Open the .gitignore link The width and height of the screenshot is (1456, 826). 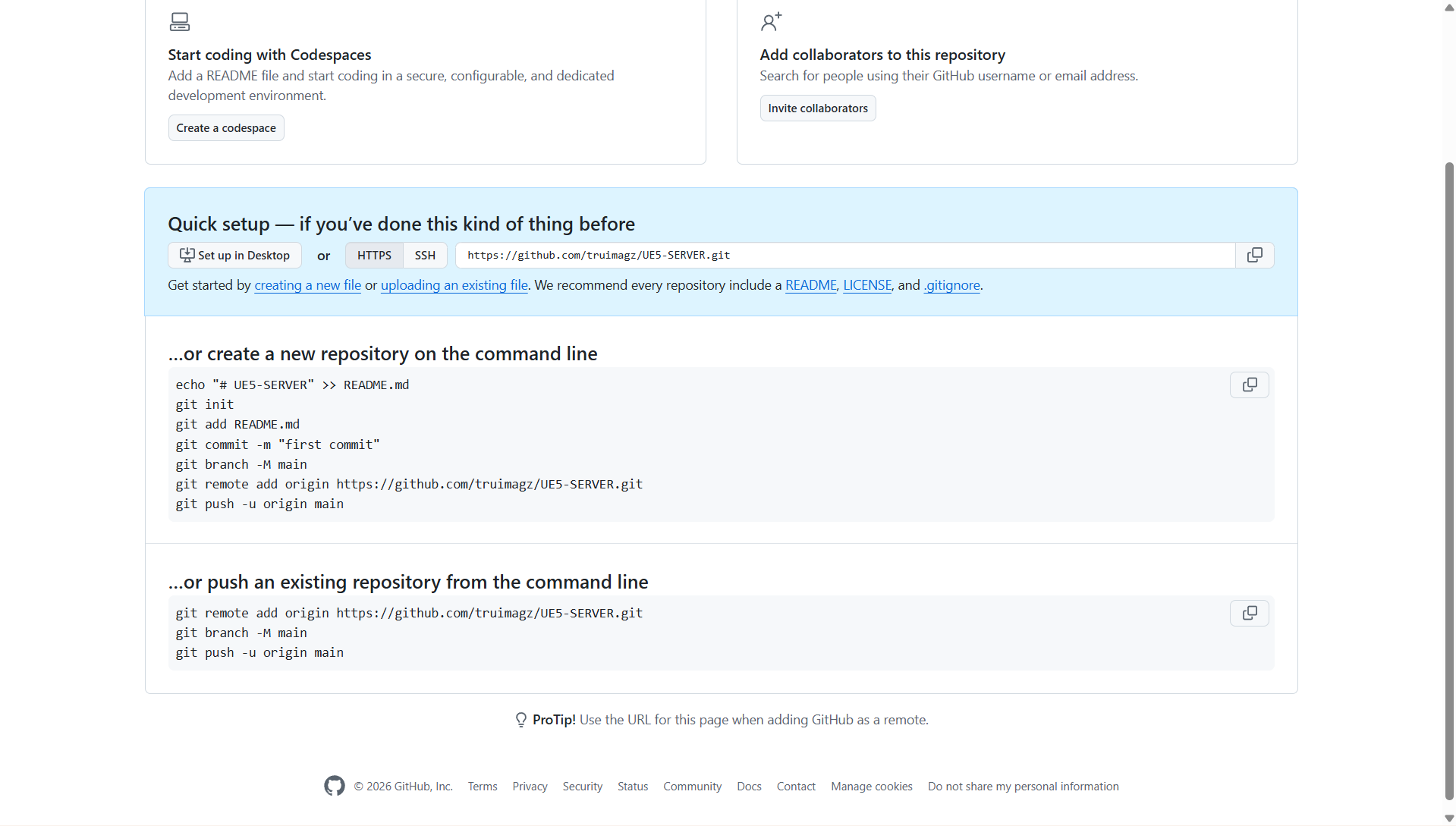952,285
